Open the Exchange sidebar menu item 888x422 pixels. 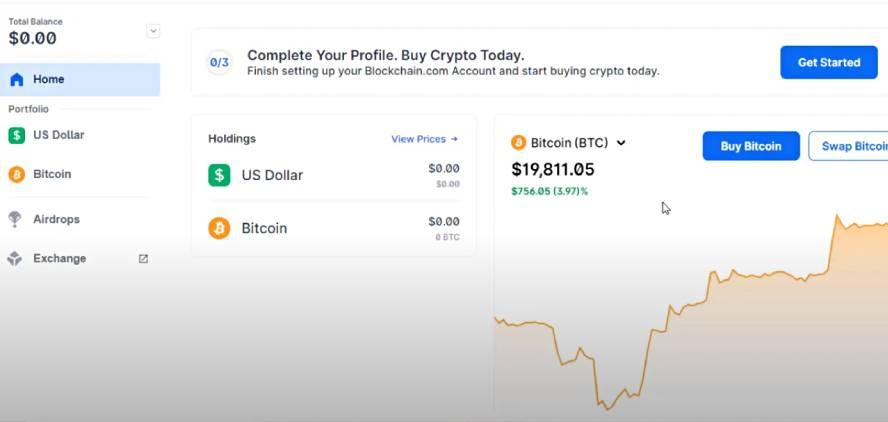pyautogui.click(x=59, y=258)
